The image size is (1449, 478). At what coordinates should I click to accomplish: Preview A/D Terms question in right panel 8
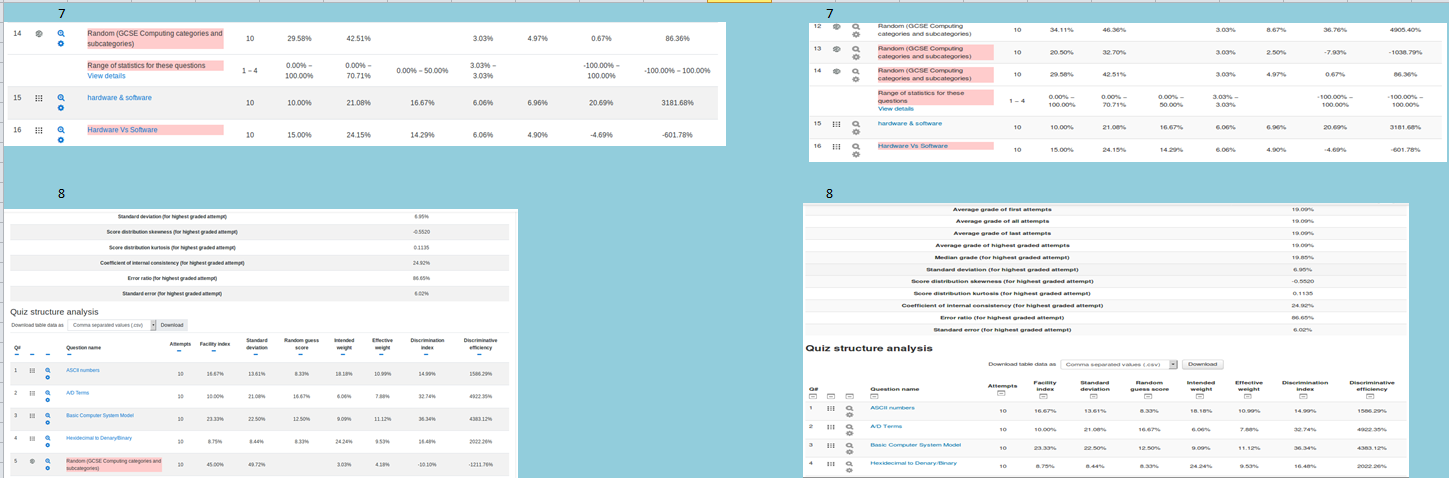[850, 427]
